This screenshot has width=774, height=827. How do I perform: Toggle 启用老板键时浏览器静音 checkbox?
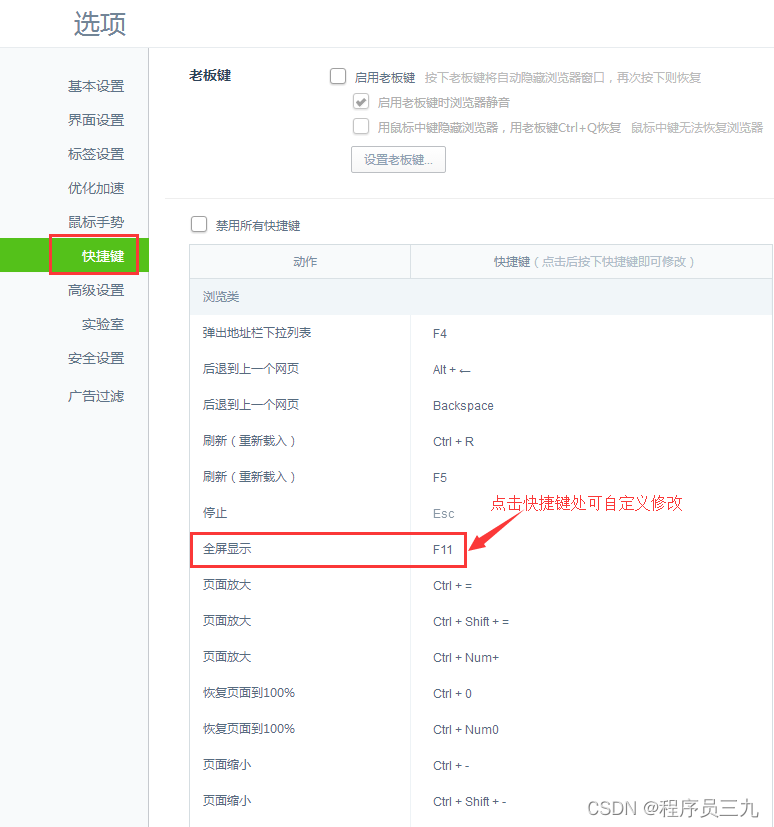[361, 101]
